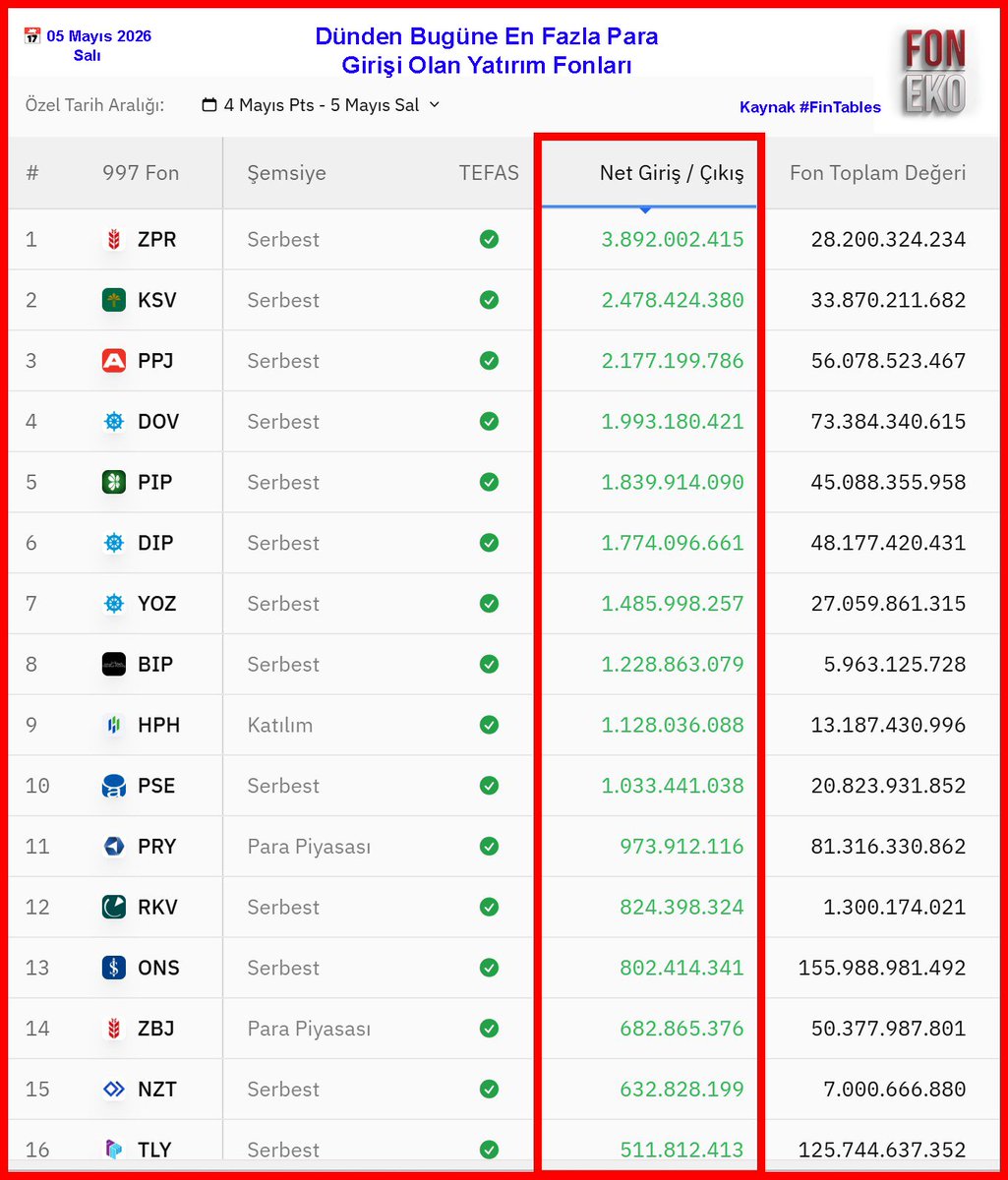Click RKV total value 1.300.174.021
The image size is (1008, 1180).
coord(895,908)
